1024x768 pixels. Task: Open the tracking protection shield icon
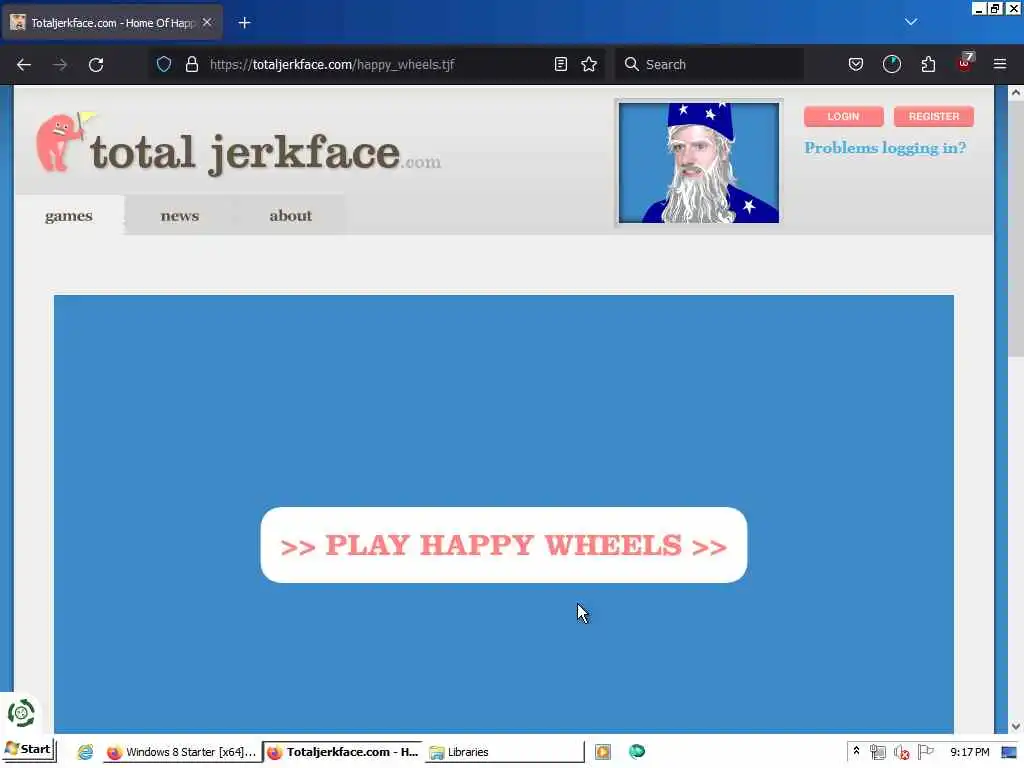(x=164, y=64)
